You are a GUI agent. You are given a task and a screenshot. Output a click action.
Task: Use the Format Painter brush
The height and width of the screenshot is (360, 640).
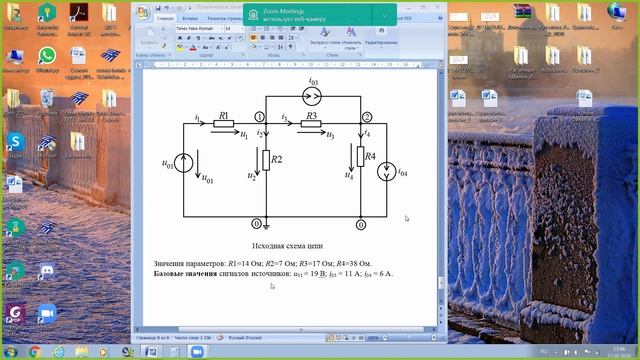pyautogui.click(x=163, y=46)
